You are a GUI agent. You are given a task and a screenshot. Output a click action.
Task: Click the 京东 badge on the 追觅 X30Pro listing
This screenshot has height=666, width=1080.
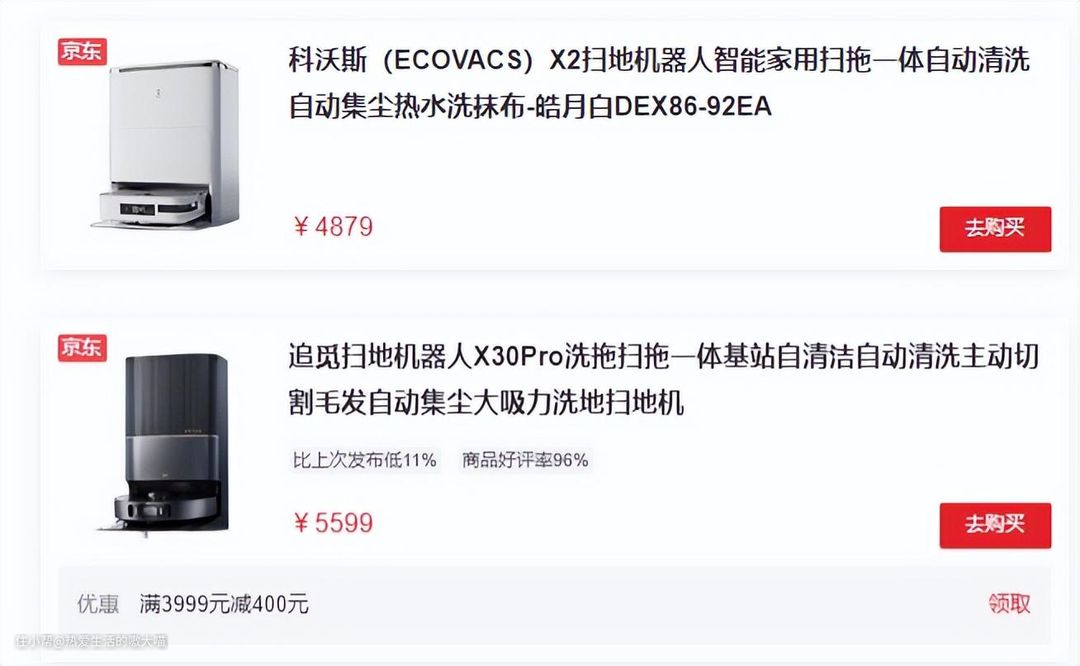(82, 348)
